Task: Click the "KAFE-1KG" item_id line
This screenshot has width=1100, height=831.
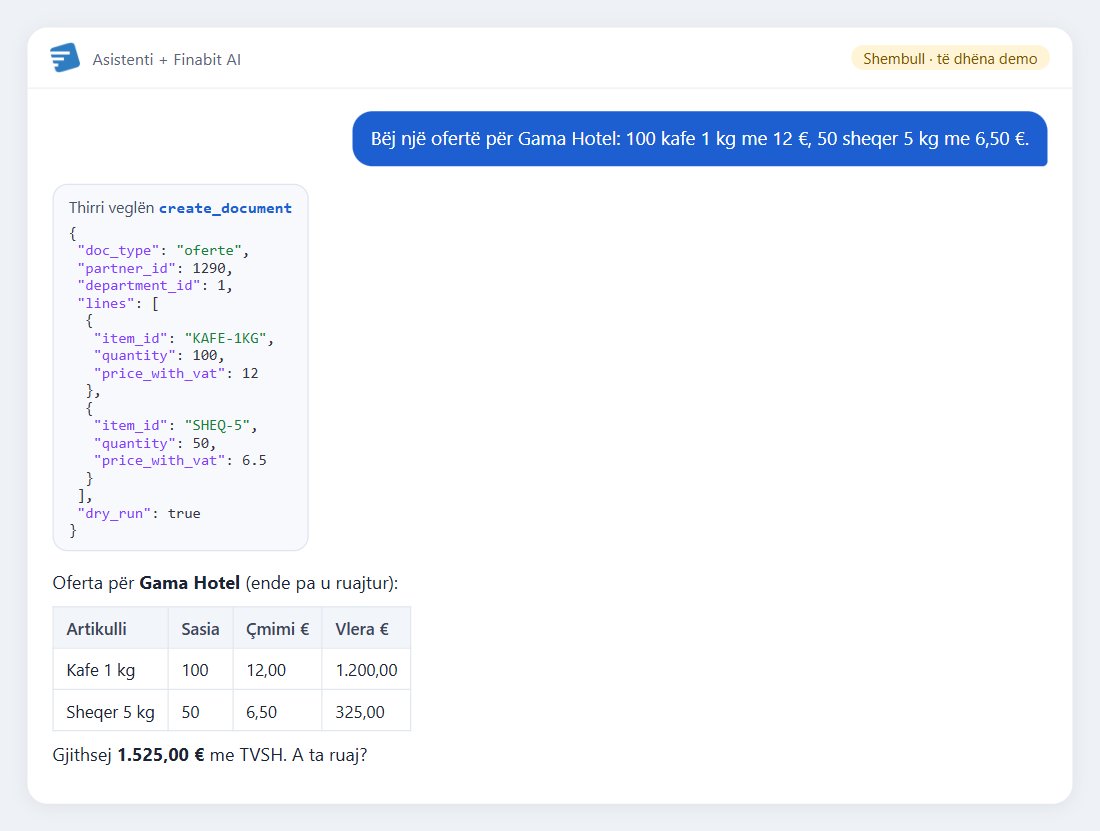Action: pos(184,338)
